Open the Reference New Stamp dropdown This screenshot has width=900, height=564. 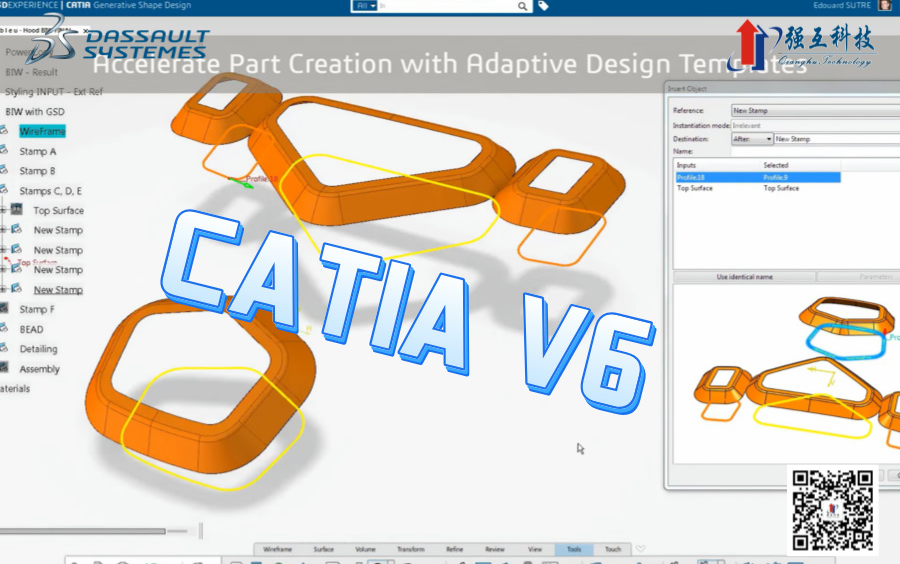point(815,110)
